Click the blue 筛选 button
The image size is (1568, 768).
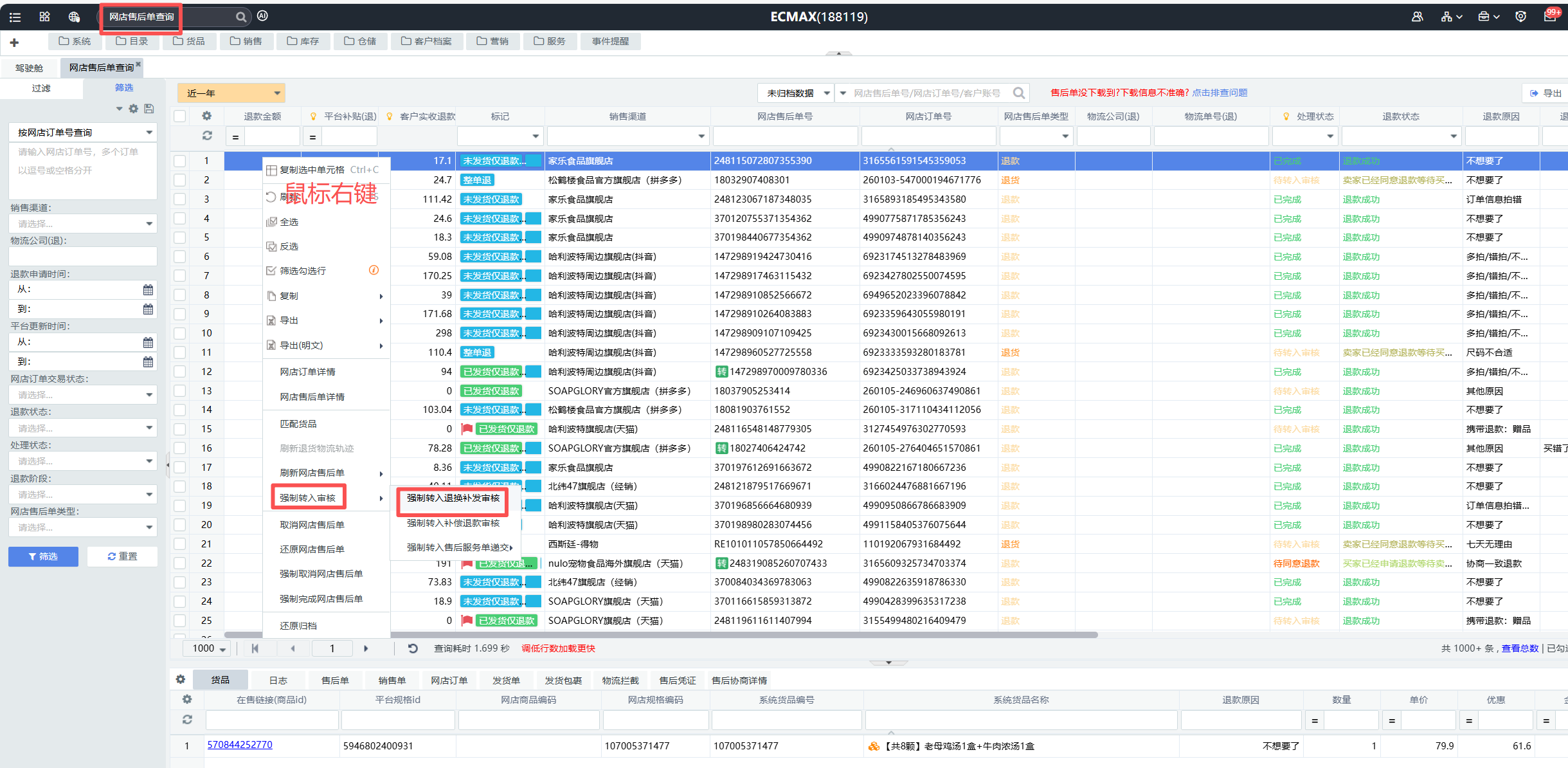tap(43, 556)
